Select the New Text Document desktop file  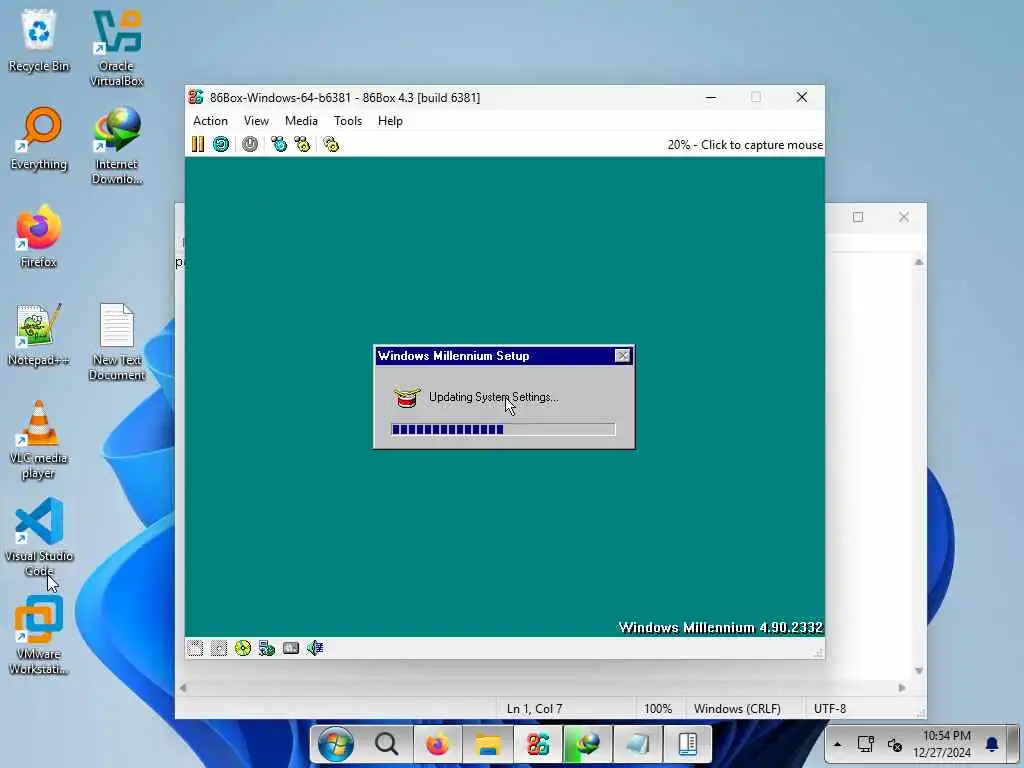tap(116, 342)
